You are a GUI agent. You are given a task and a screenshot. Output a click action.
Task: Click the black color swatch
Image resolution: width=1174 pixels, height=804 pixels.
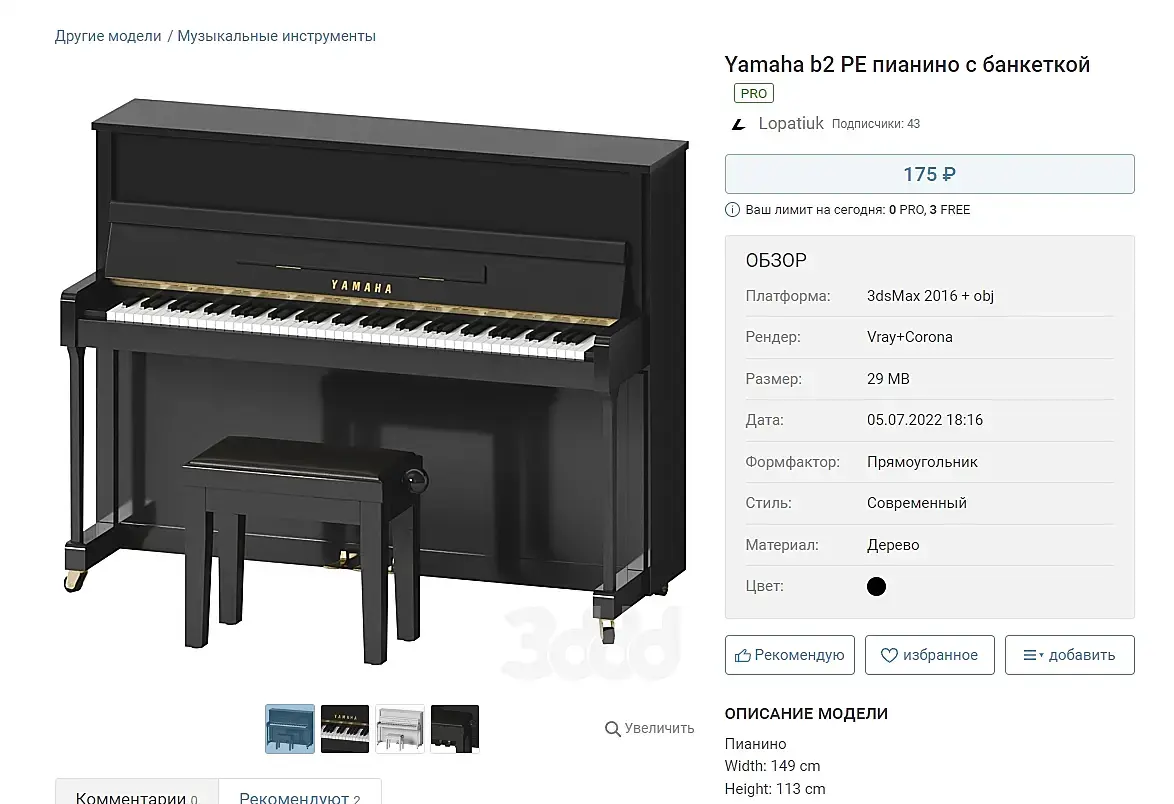[876, 587]
